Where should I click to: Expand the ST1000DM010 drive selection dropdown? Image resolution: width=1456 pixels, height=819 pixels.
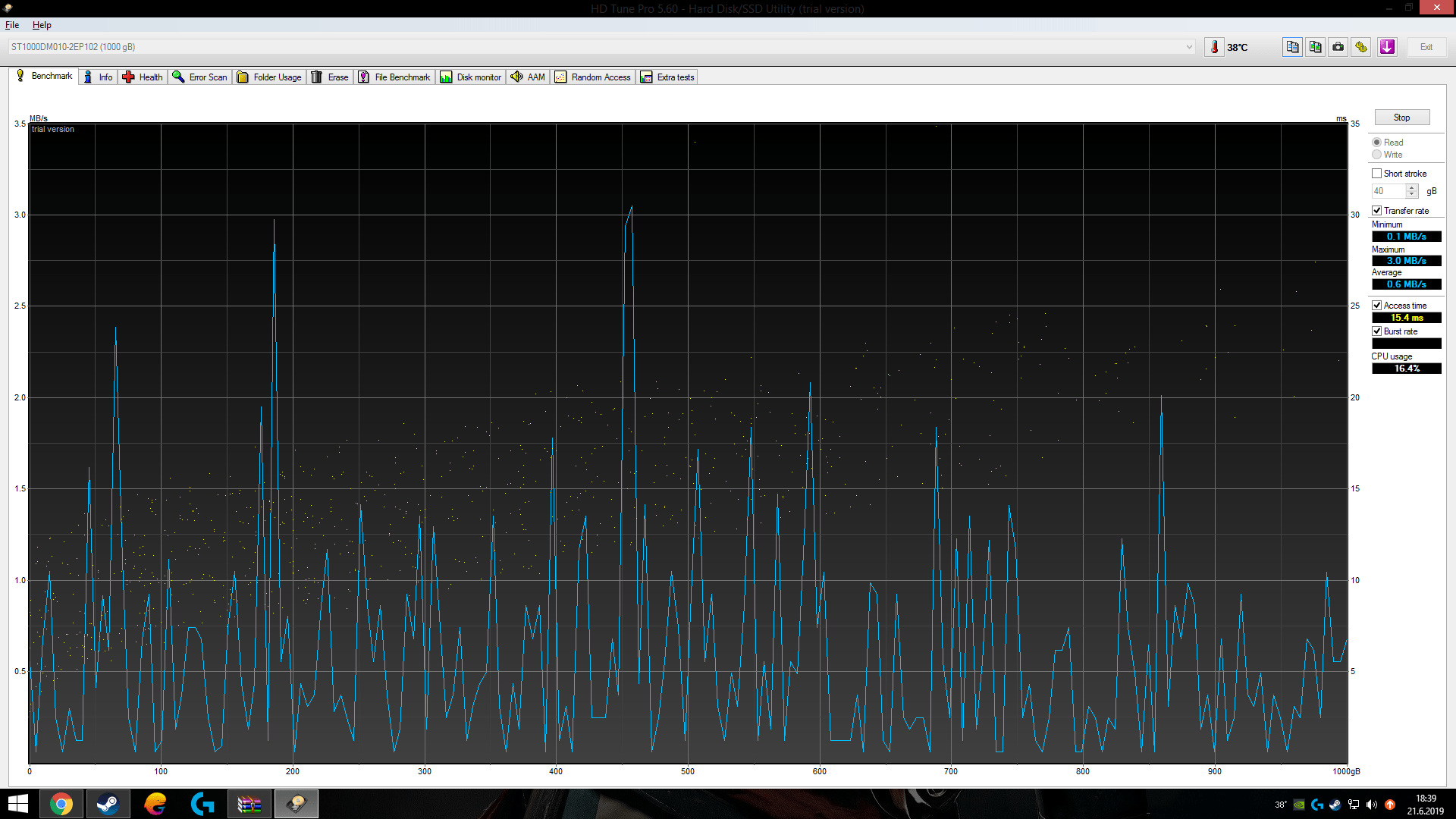1189,47
